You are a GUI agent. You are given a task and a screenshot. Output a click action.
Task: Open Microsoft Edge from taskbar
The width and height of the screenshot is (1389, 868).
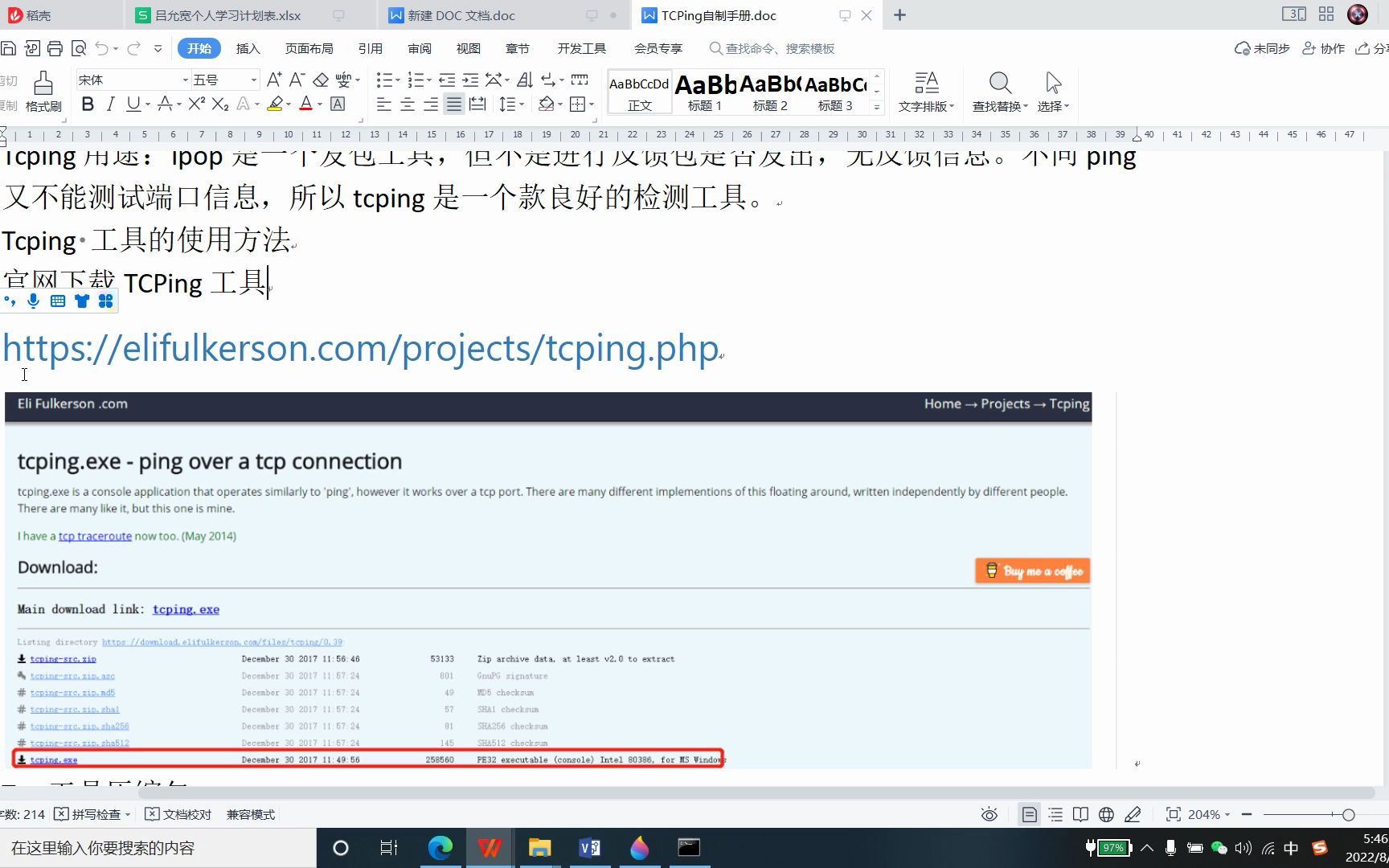pos(440,848)
